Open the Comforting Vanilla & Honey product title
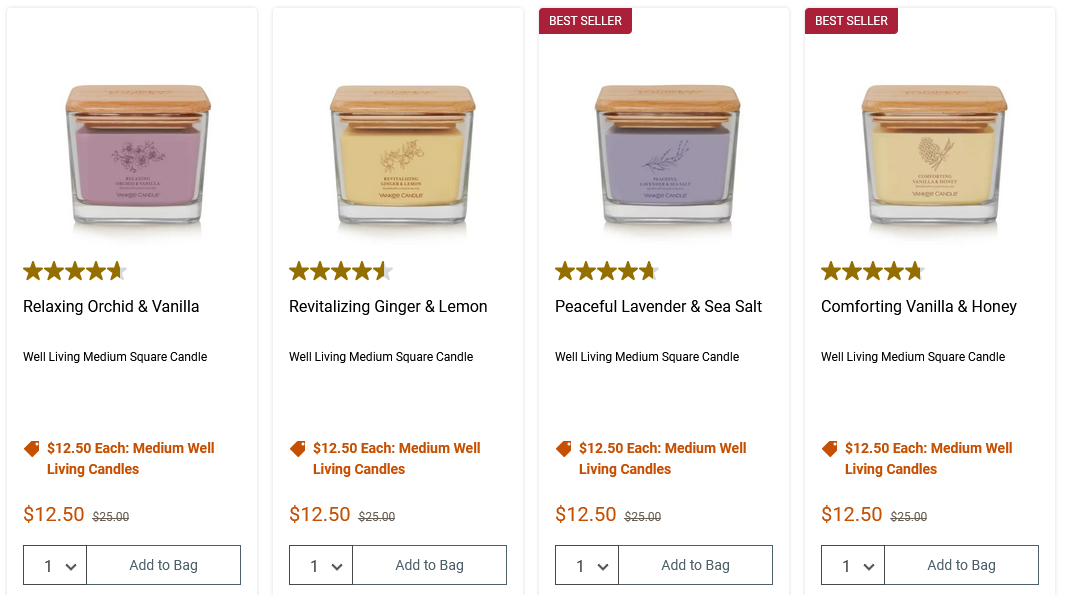Image resolution: width=1069 pixels, height=595 pixels. pyautogui.click(x=919, y=307)
